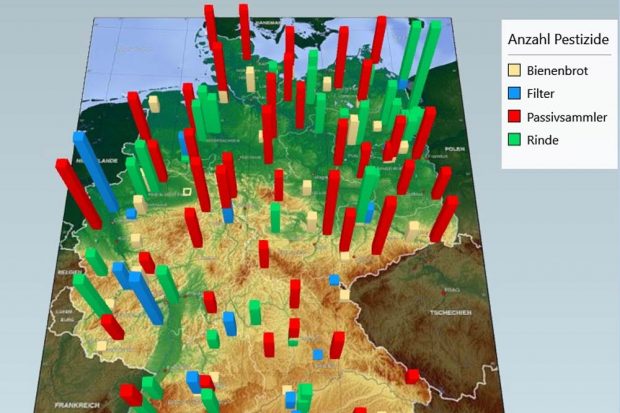This screenshot has width=620, height=413.
Task: Select the small red bar on Czech border
Action: pos(412,376)
